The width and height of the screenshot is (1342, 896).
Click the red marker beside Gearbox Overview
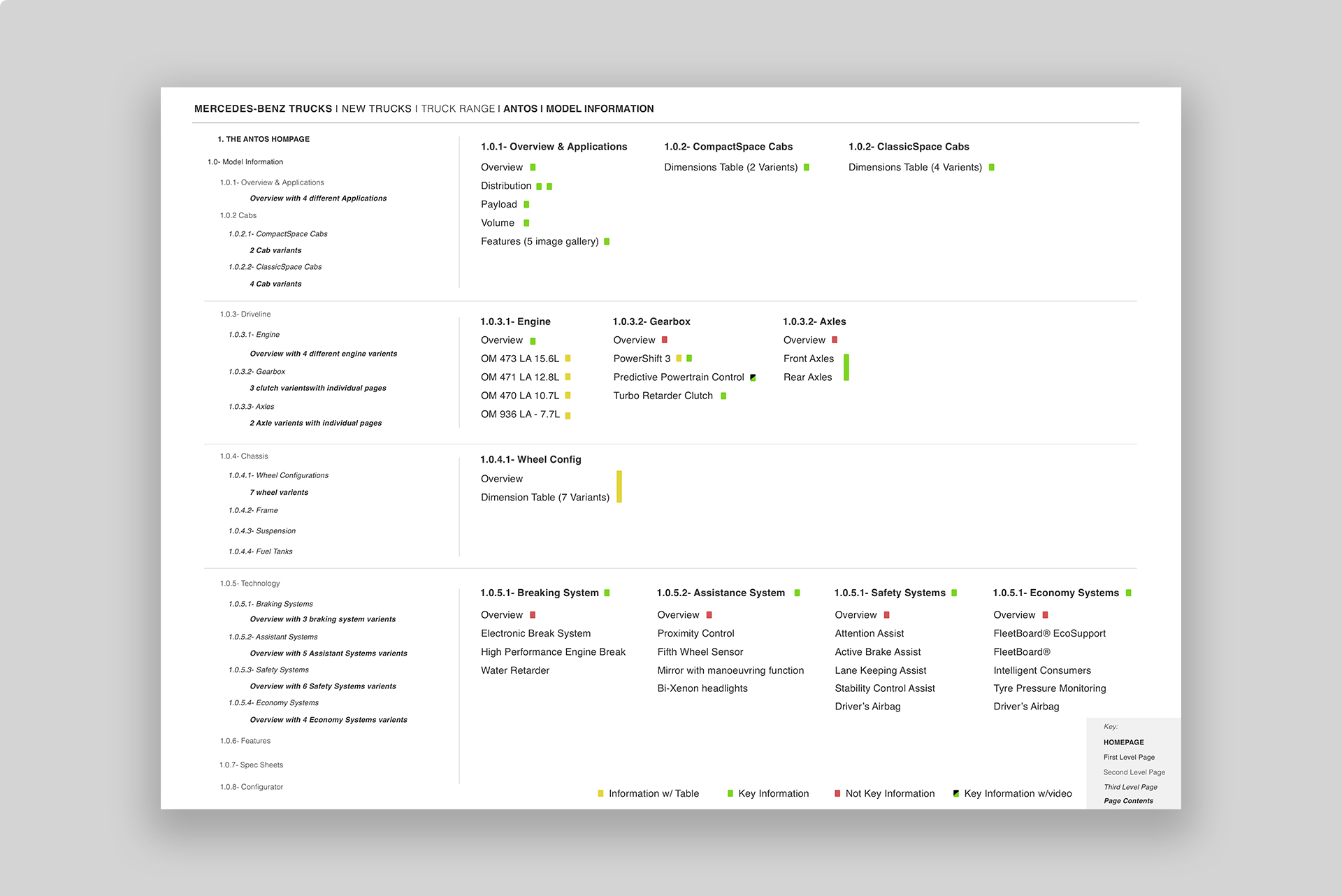[665, 340]
